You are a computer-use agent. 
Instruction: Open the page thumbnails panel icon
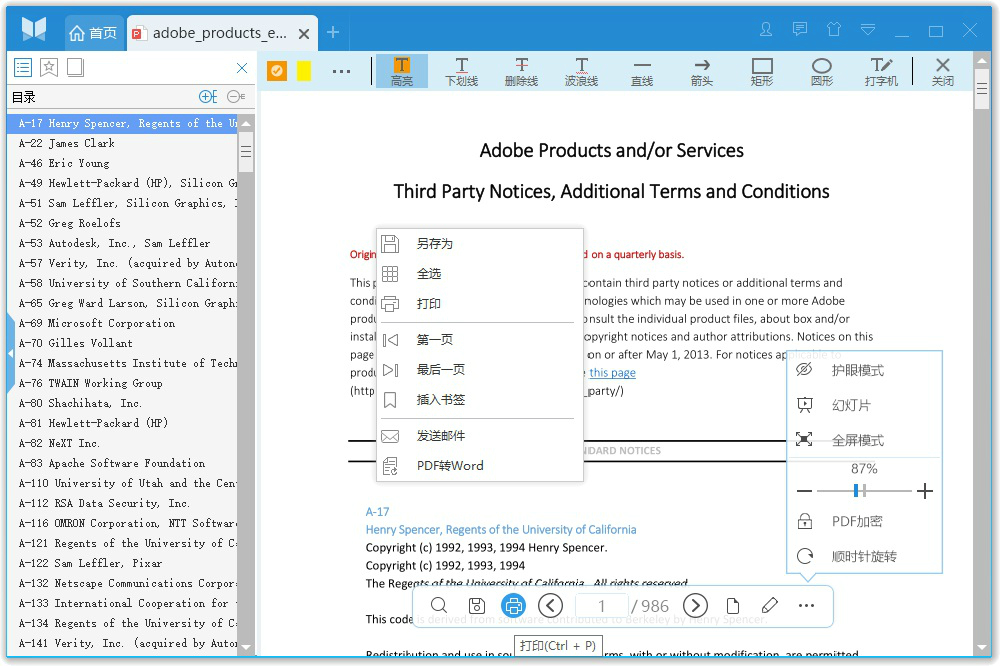(x=75, y=68)
